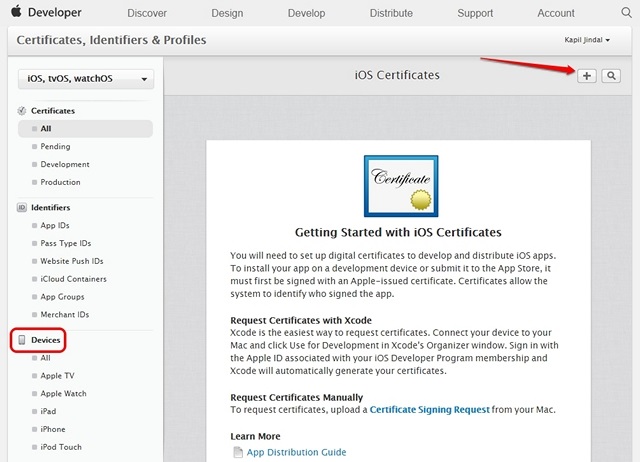
Task: Open the iOS, tvOS, watchOS platform dropdown
Action: tap(86, 79)
